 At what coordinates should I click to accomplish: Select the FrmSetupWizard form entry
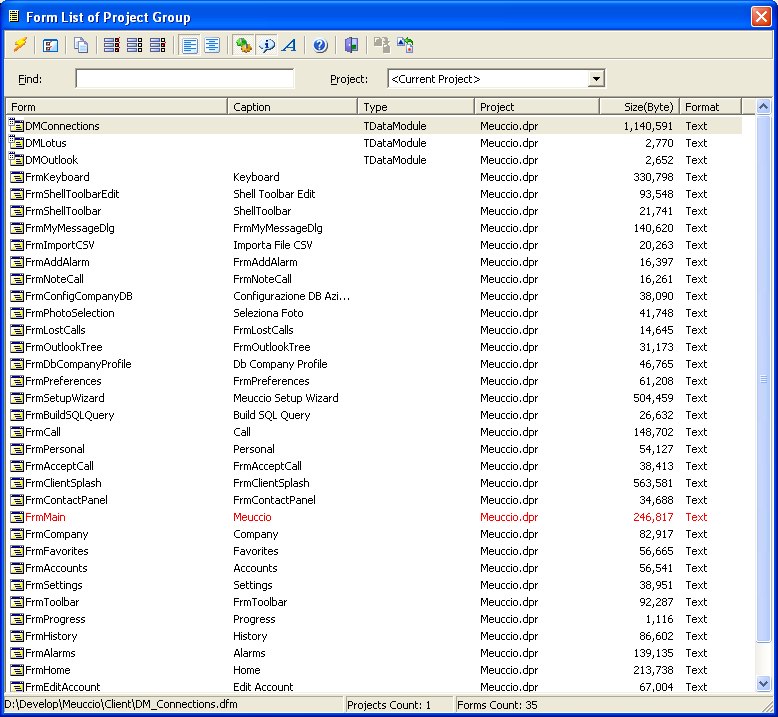coord(64,398)
